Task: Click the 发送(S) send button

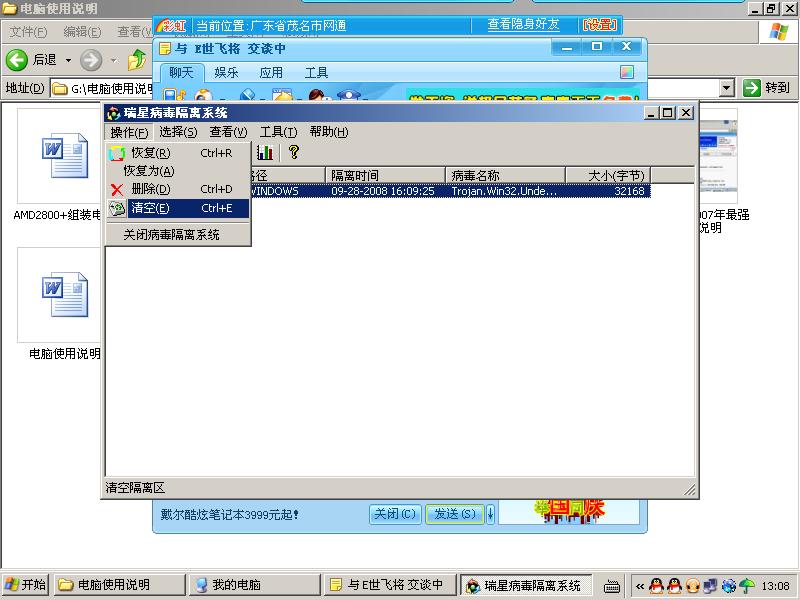Action: pos(454,514)
